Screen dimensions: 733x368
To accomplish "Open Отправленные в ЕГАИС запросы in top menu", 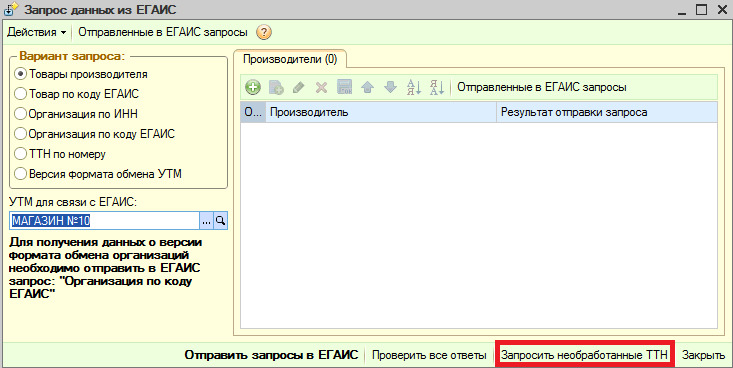I will tap(163, 32).
